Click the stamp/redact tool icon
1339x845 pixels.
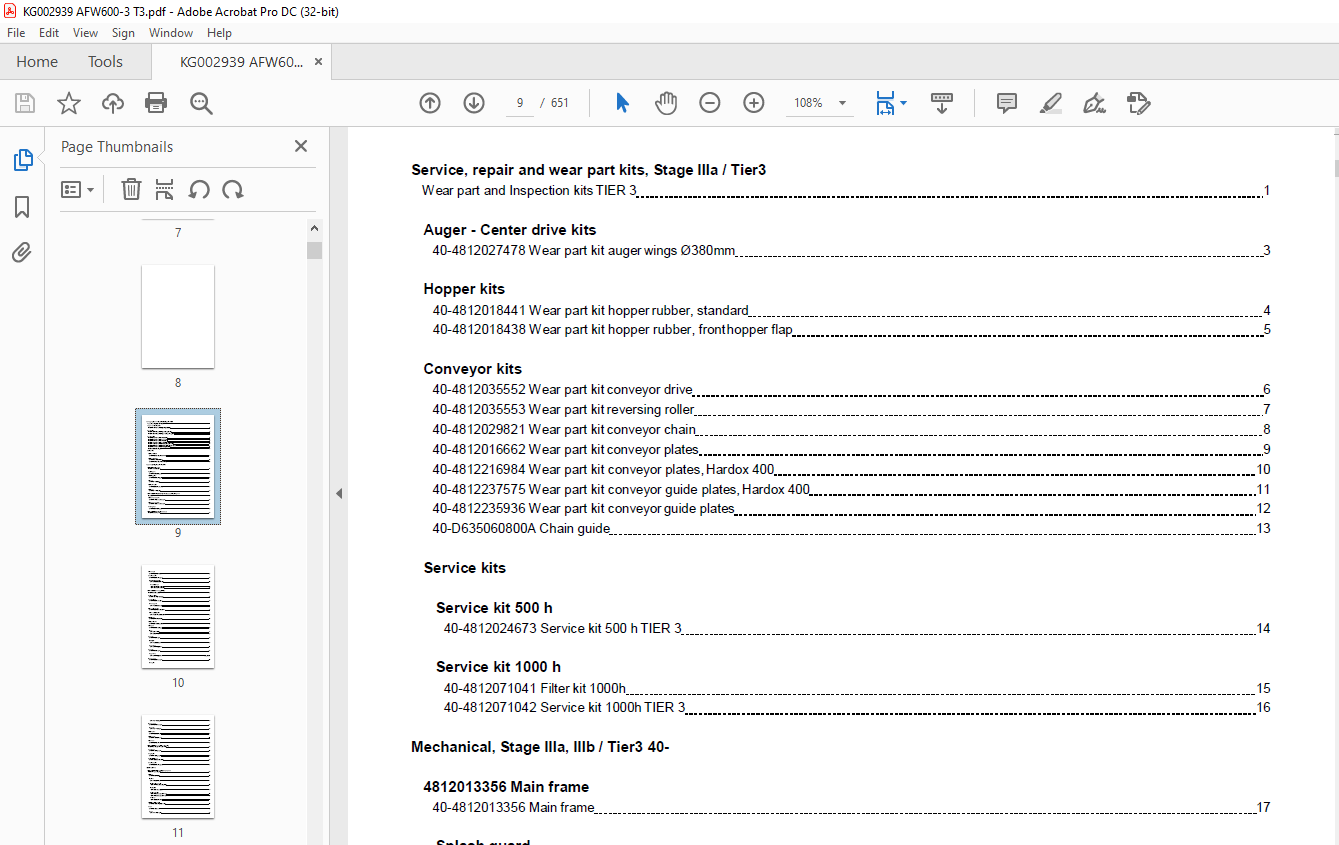click(x=1138, y=103)
